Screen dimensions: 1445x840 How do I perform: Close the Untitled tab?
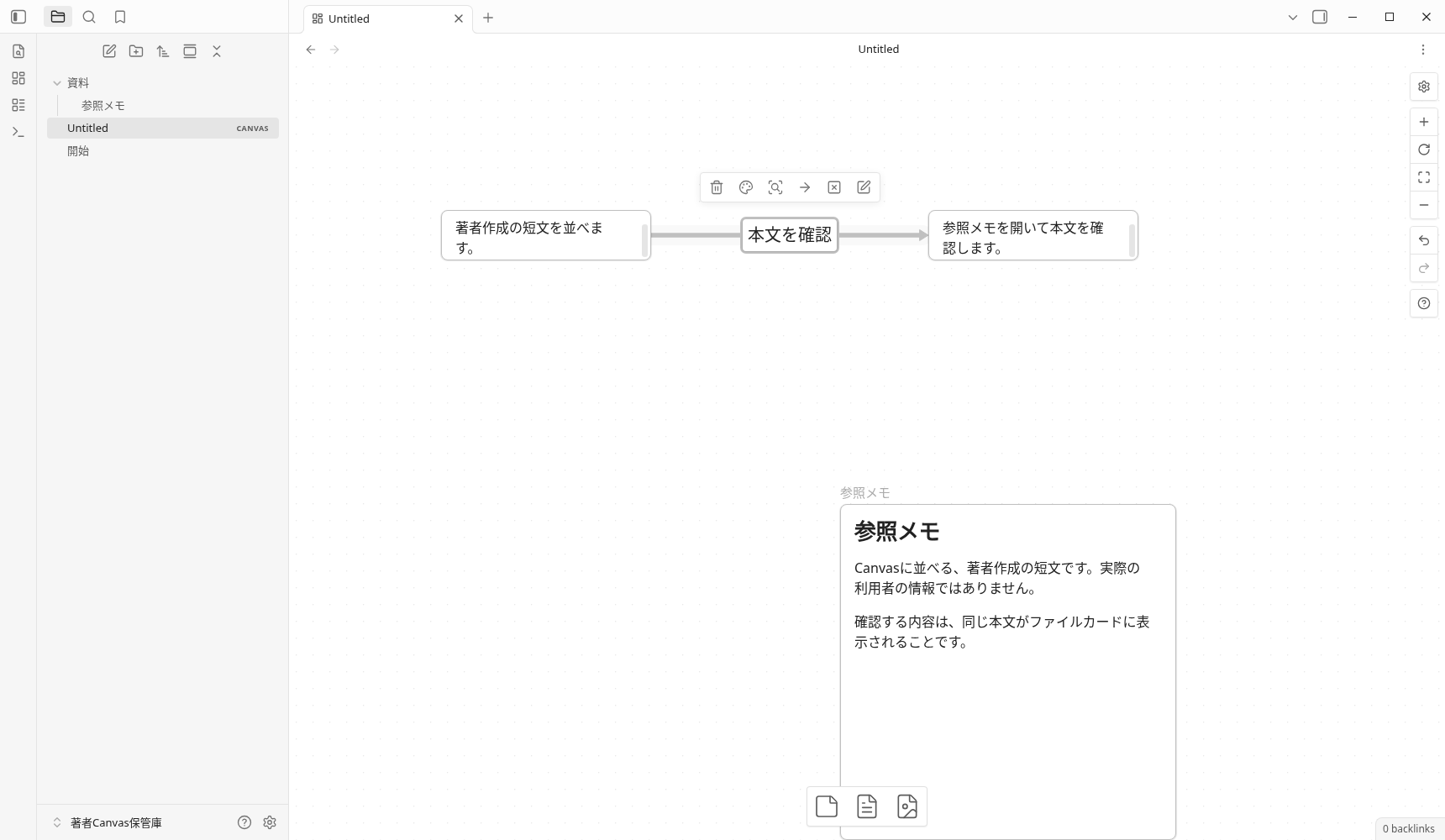coord(459,18)
